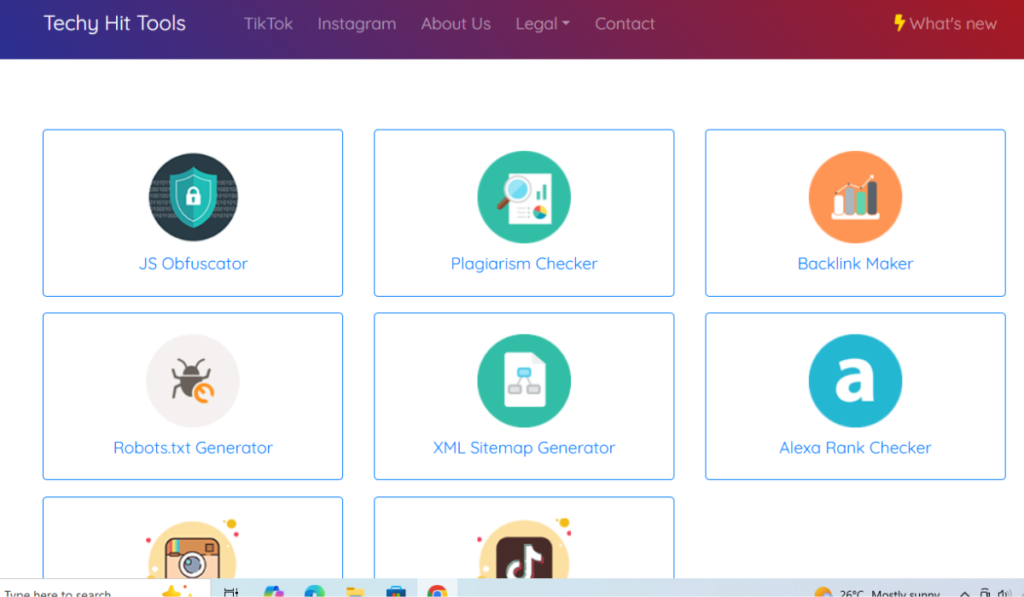1024x597 pixels.
Task: Open the JS Obfuscator text link
Action: pyautogui.click(x=193, y=264)
